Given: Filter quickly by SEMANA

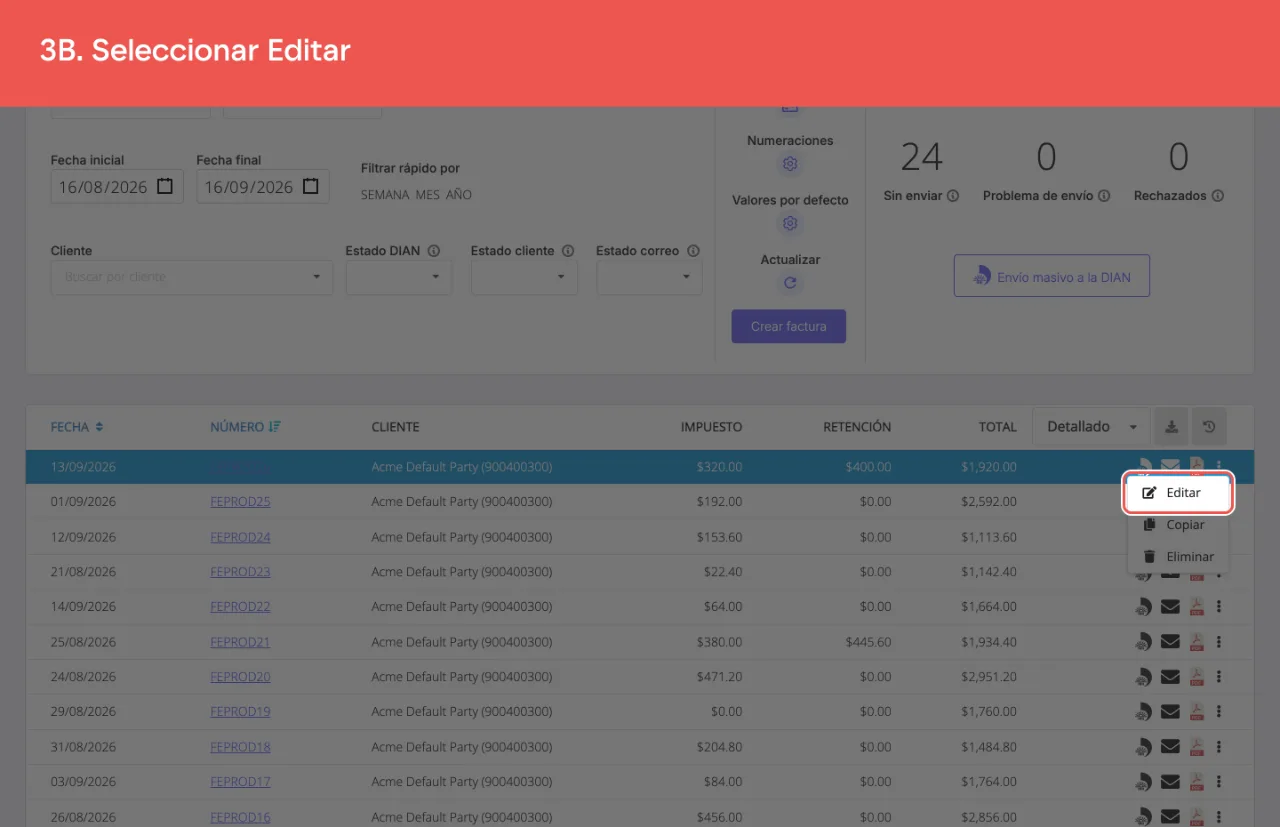Looking at the screenshot, I should pos(385,195).
